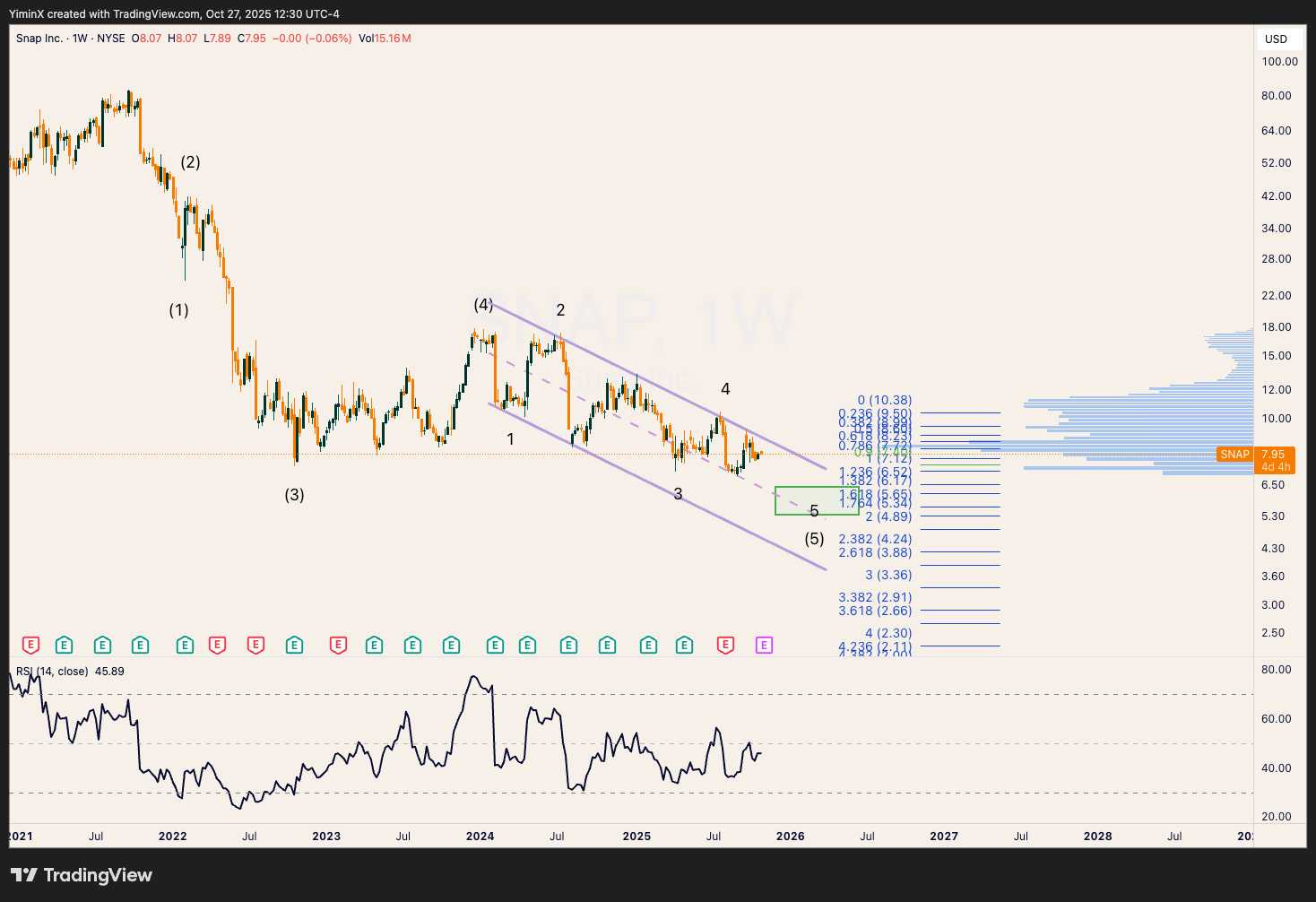Click the RSI value 45.89
Image resolution: width=1316 pixels, height=902 pixels.
click(109, 672)
